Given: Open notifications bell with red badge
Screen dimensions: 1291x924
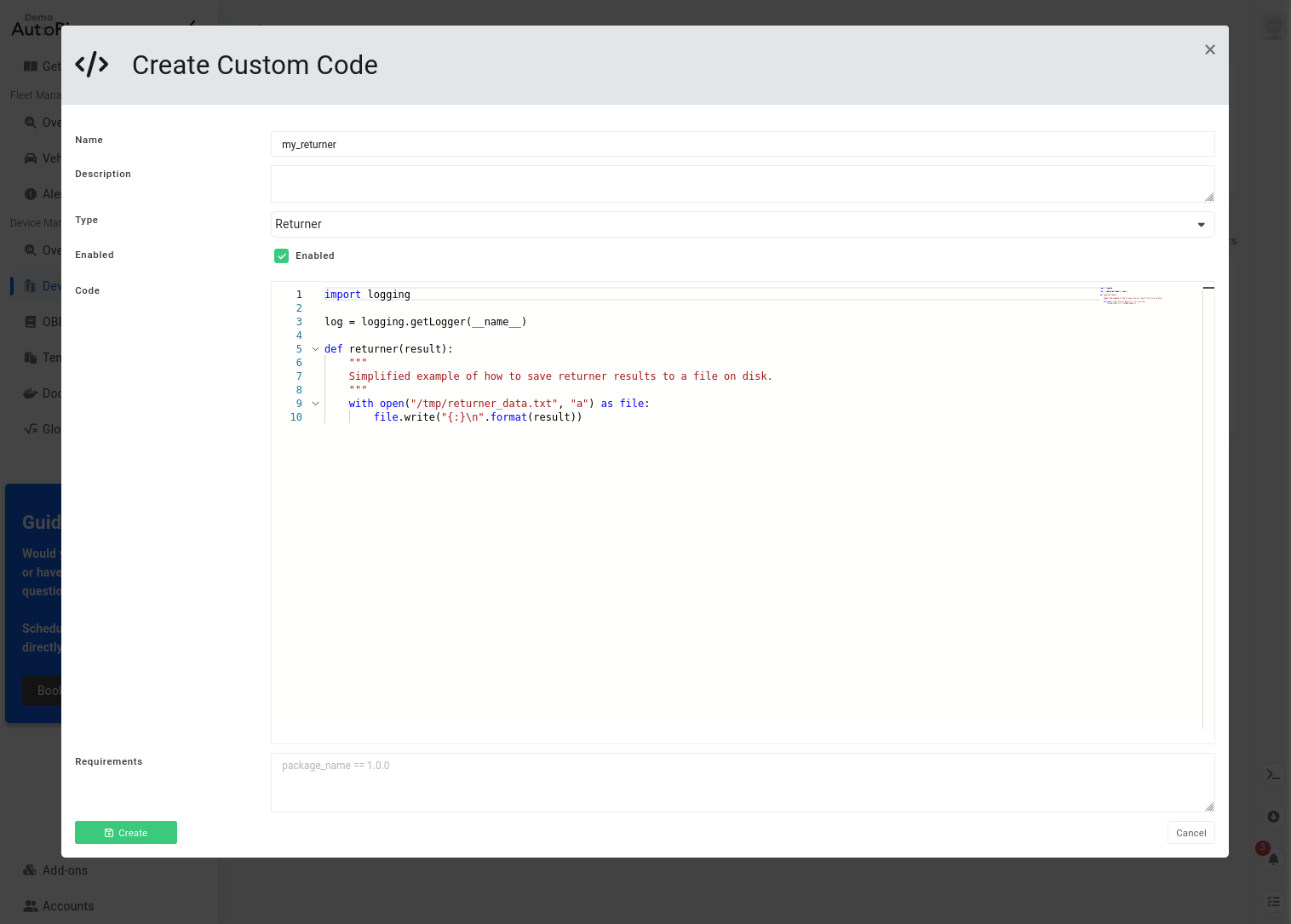Looking at the screenshot, I should [x=1274, y=859].
